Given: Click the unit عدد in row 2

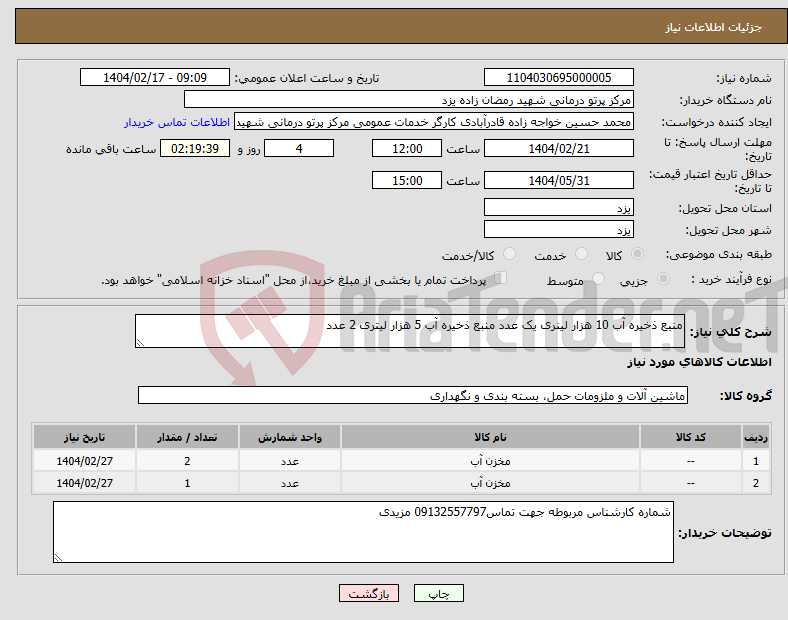Looking at the screenshot, I should (x=289, y=483).
